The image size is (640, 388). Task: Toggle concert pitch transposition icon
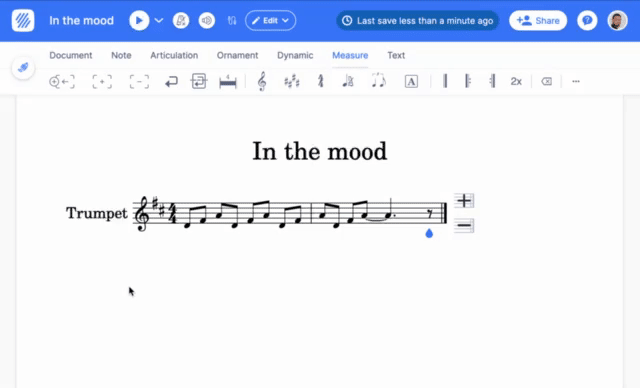tap(232, 20)
